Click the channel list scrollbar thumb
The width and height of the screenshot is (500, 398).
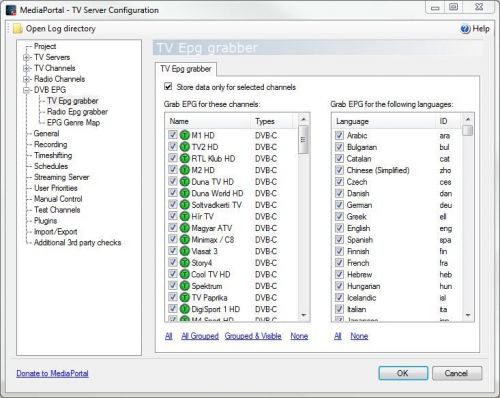click(303, 139)
